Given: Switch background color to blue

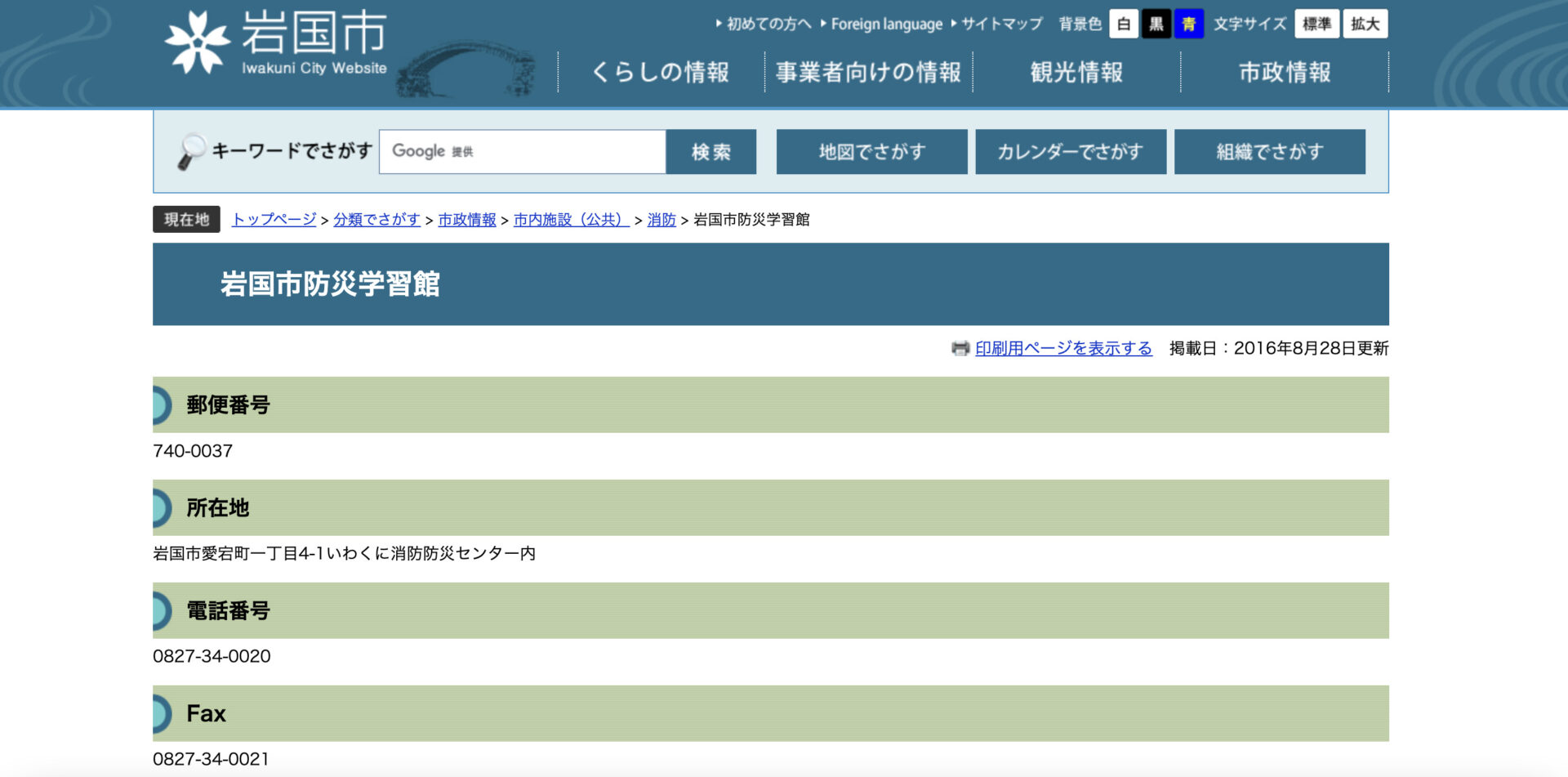Looking at the screenshot, I should (x=1189, y=25).
